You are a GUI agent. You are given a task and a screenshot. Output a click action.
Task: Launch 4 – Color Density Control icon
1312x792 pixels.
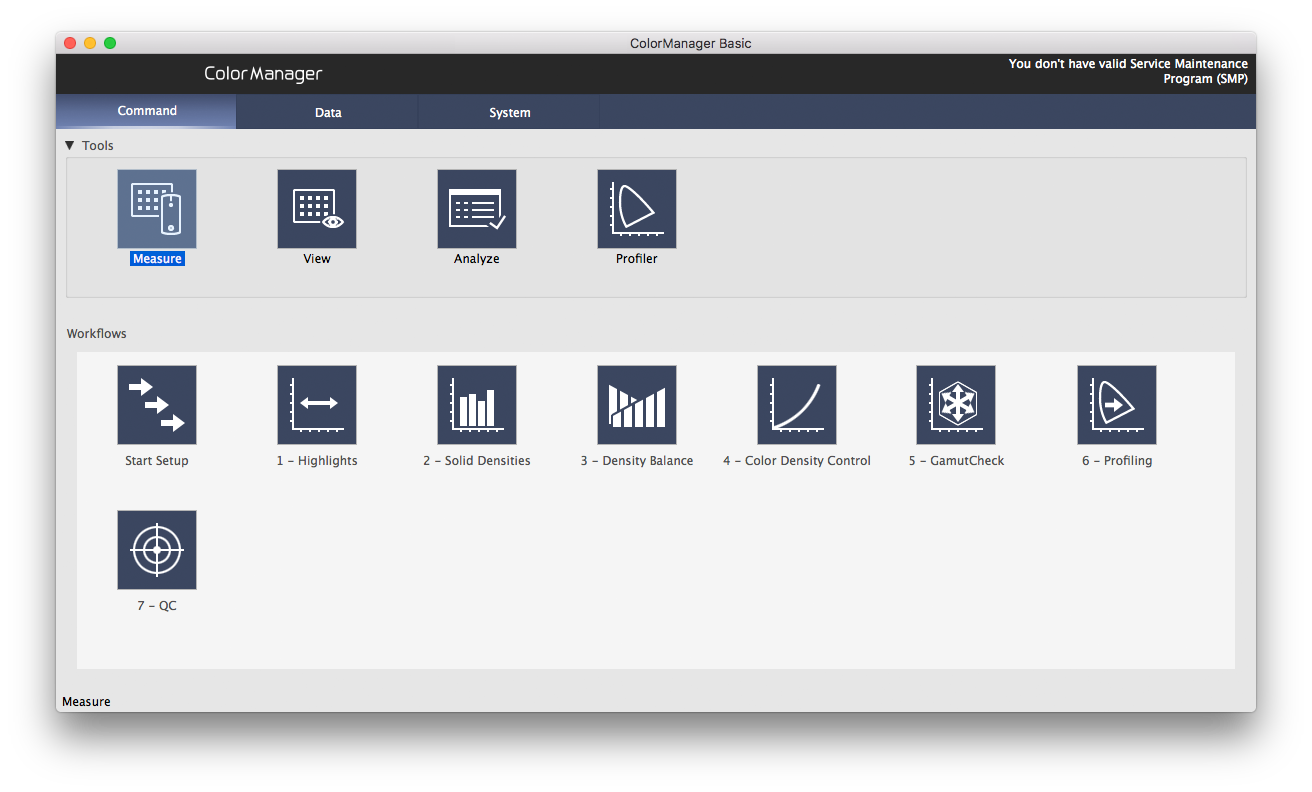coord(797,405)
